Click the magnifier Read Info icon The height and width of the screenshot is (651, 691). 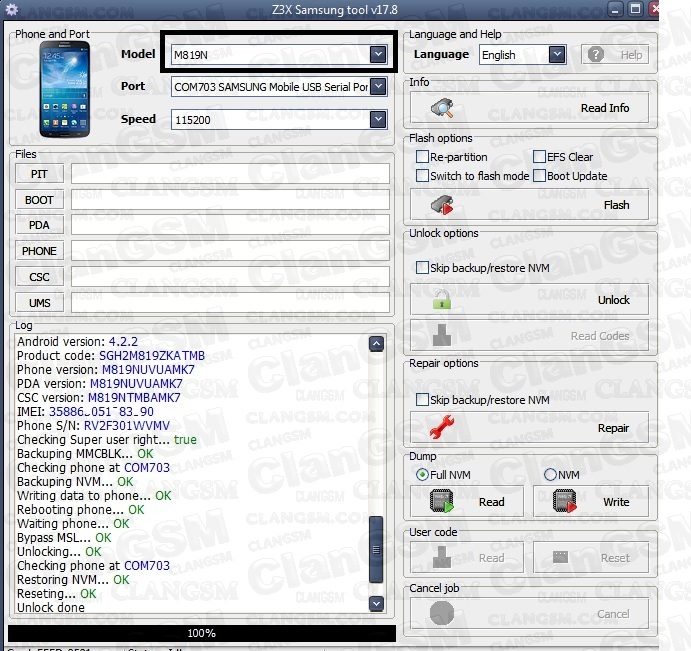(442, 108)
